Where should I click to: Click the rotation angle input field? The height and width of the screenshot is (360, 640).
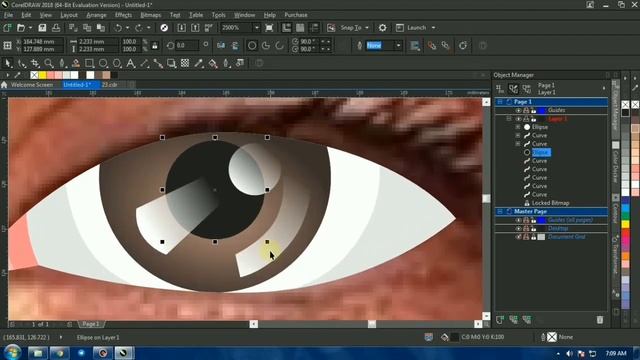click(x=187, y=45)
